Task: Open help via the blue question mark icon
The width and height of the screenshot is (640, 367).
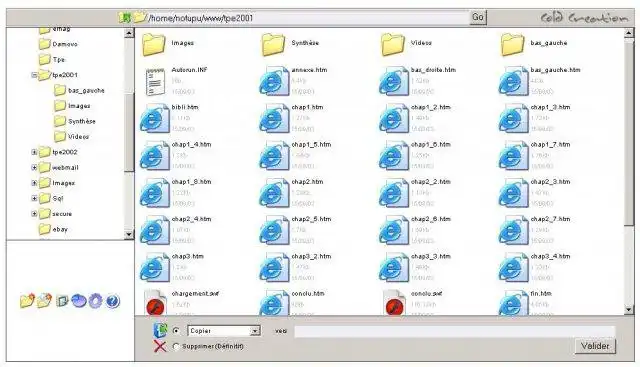Action: click(113, 301)
